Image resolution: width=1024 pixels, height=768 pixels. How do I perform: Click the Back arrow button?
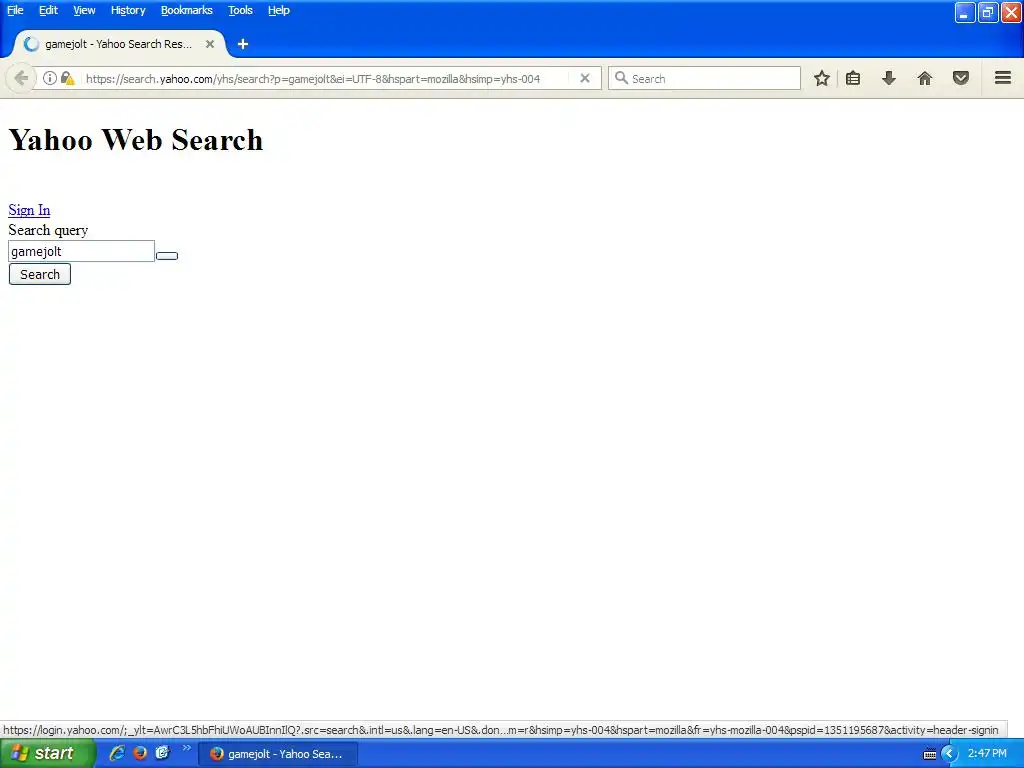pos(21,78)
